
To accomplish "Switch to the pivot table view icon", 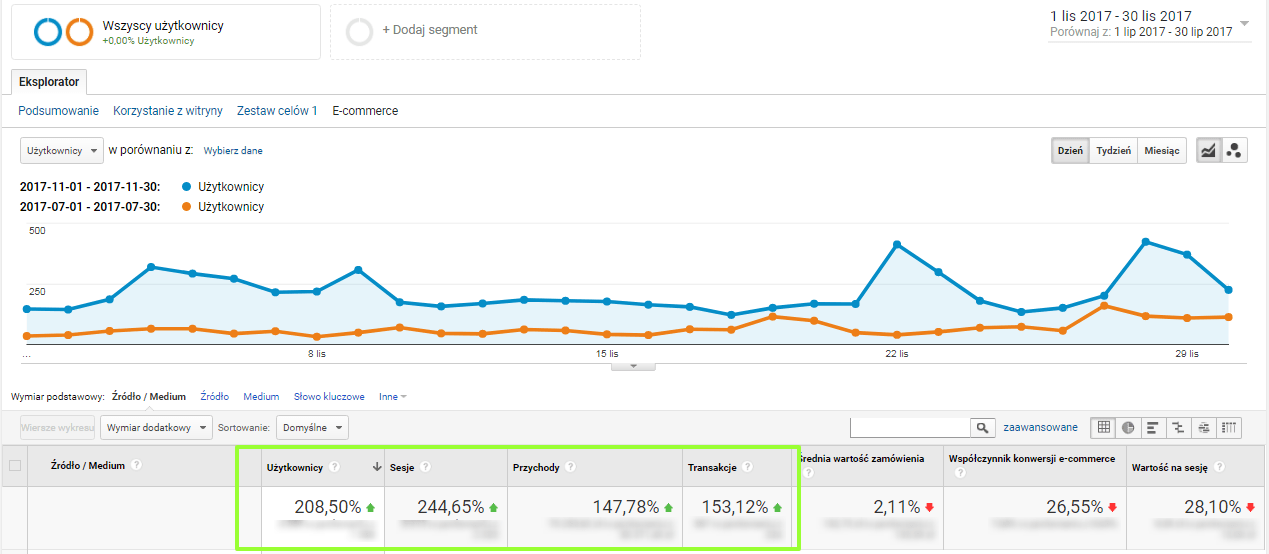I will point(1228,428).
